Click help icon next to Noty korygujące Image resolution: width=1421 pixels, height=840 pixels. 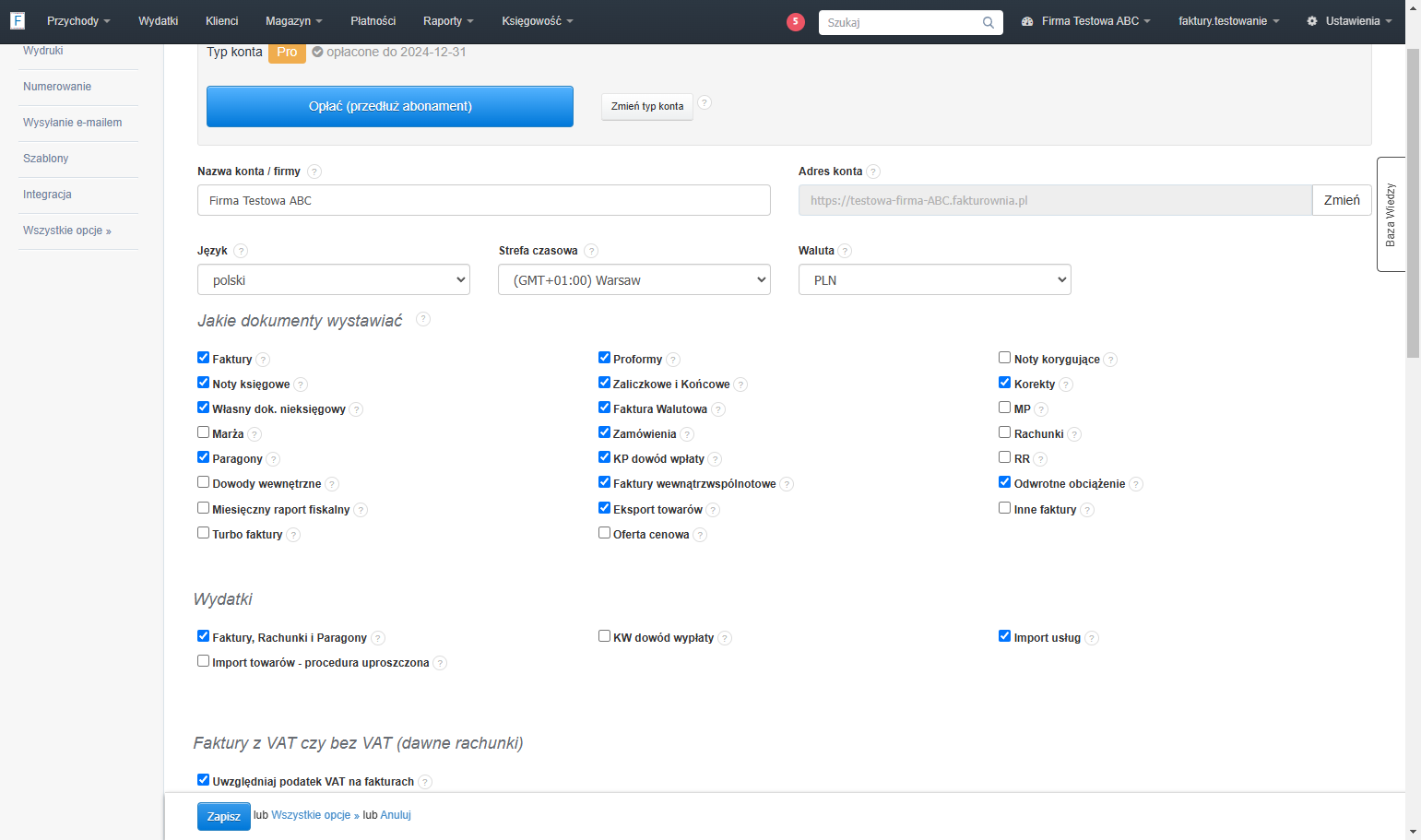1110,360
